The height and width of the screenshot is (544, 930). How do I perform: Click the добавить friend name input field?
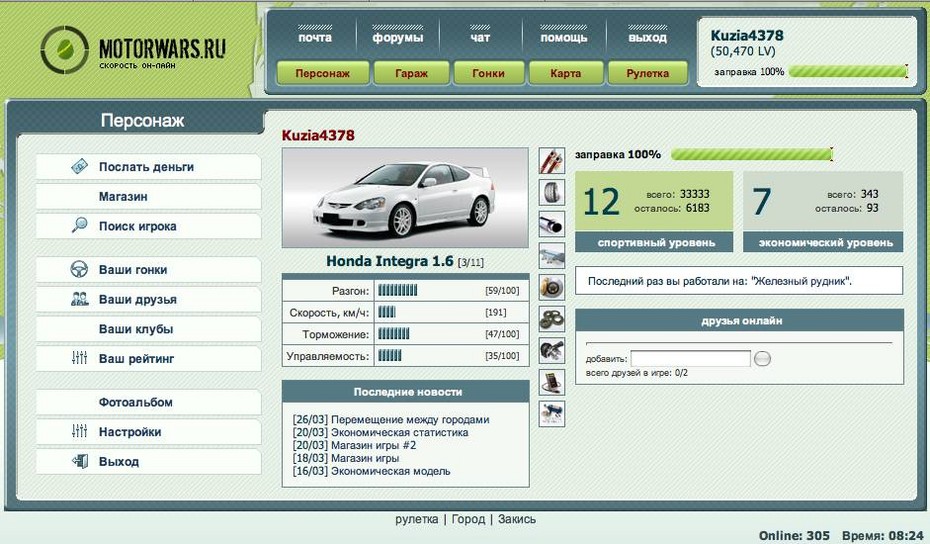(x=690, y=358)
